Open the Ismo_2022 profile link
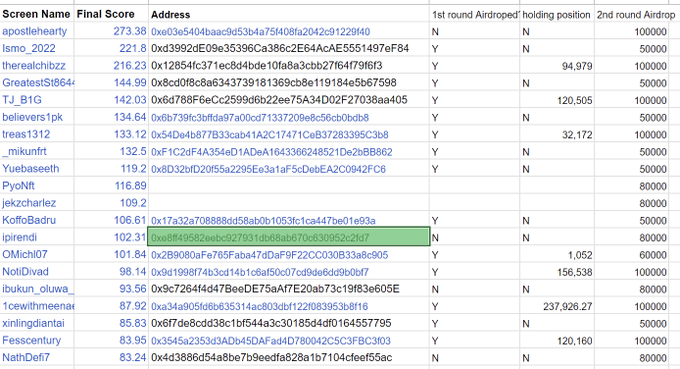This screenshot has height=369, width=680. point(29,49)
